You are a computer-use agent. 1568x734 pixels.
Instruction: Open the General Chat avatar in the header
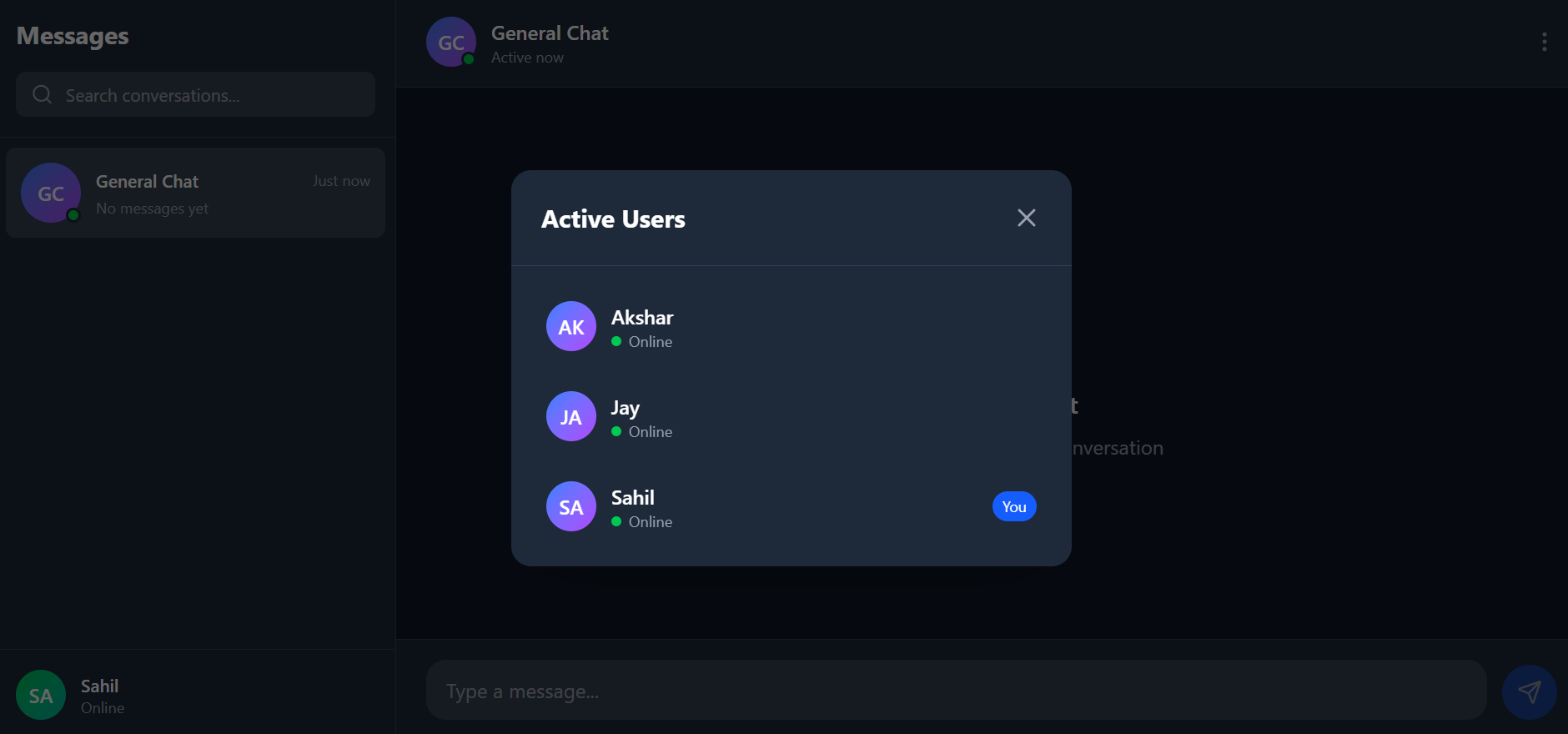[450, 42]
